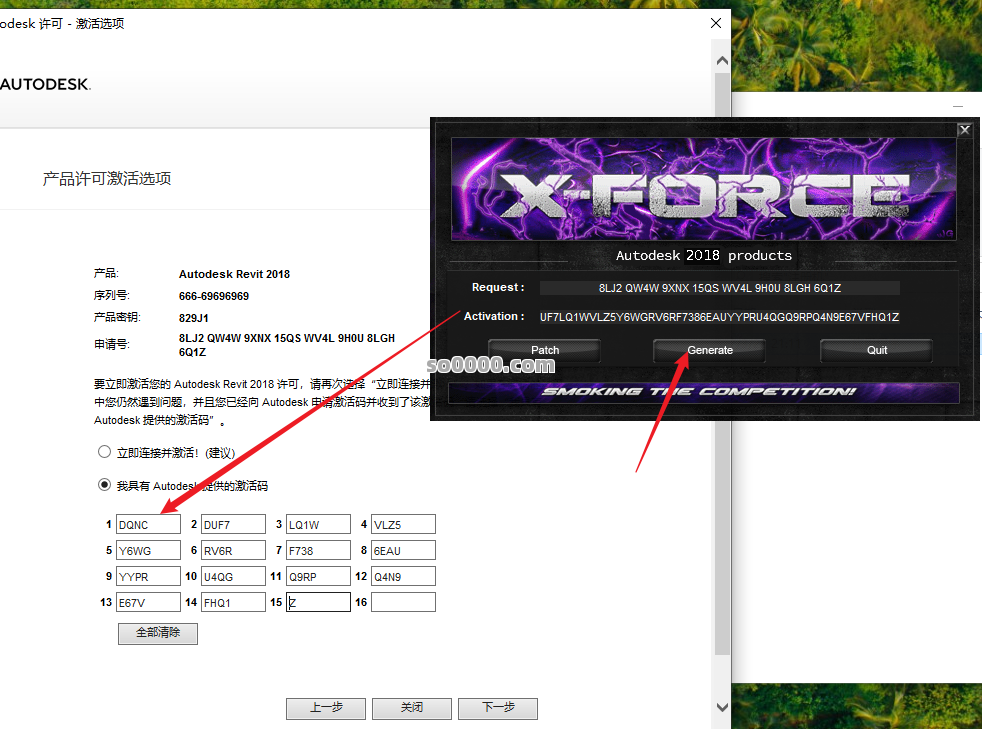Click the request code text starting 8LJ2 QW4W in dialog

[287, 345]
